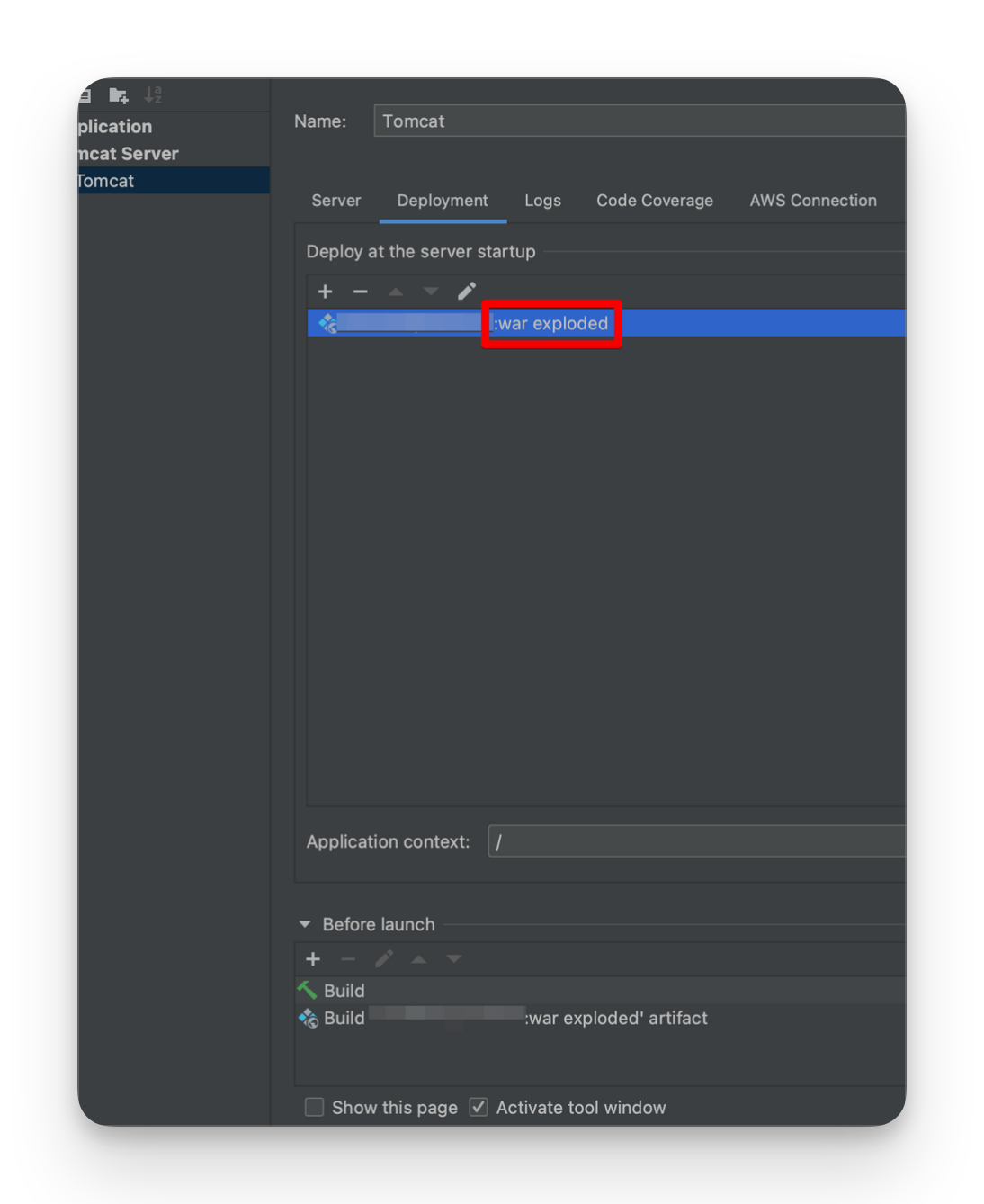Viewport: 984px width, 1204px height.
Task: Open the Code Coverage tab
Action: pyautogui.click(x=655, y=201)
